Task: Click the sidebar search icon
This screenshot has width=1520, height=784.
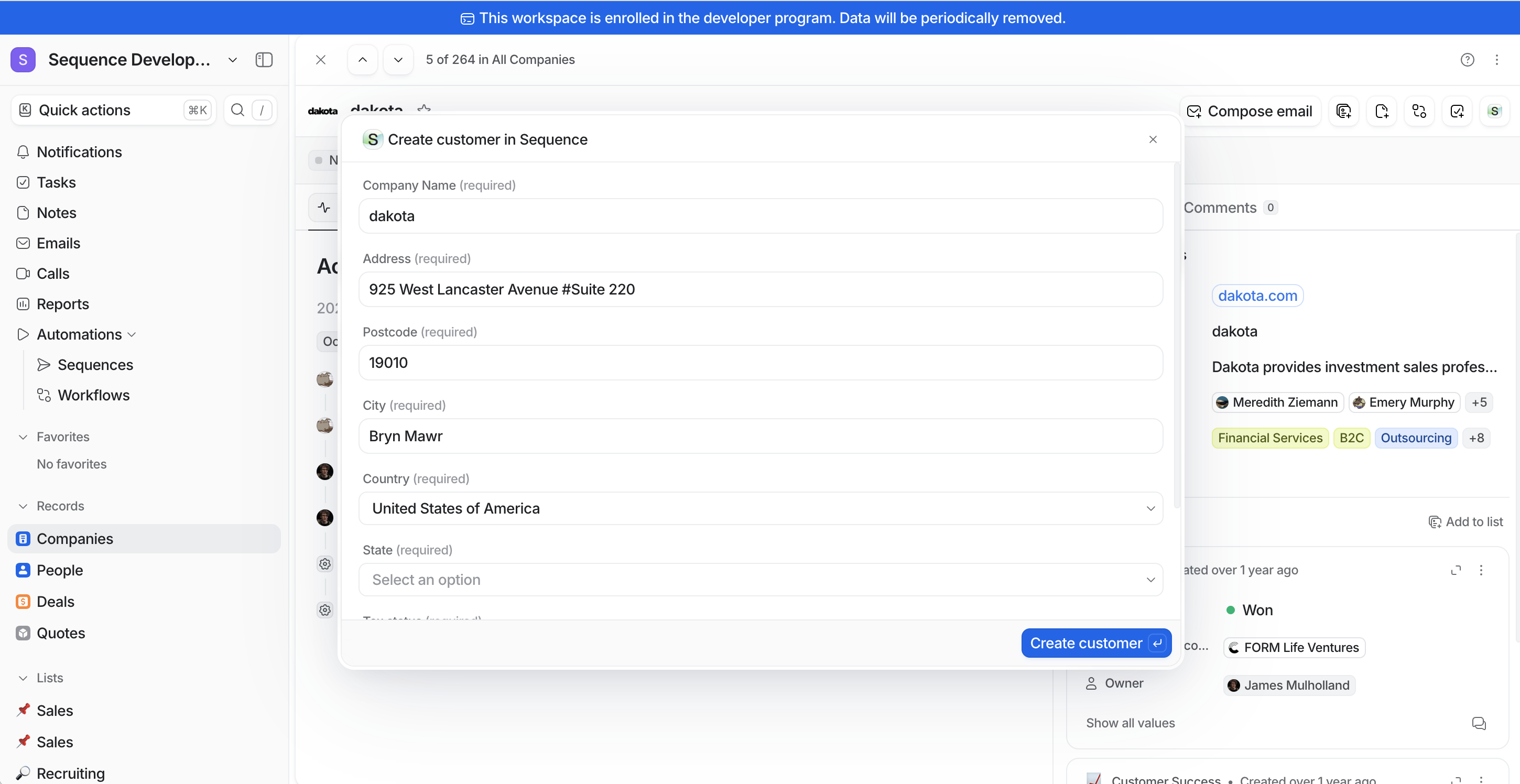Action: coord(237,110)
